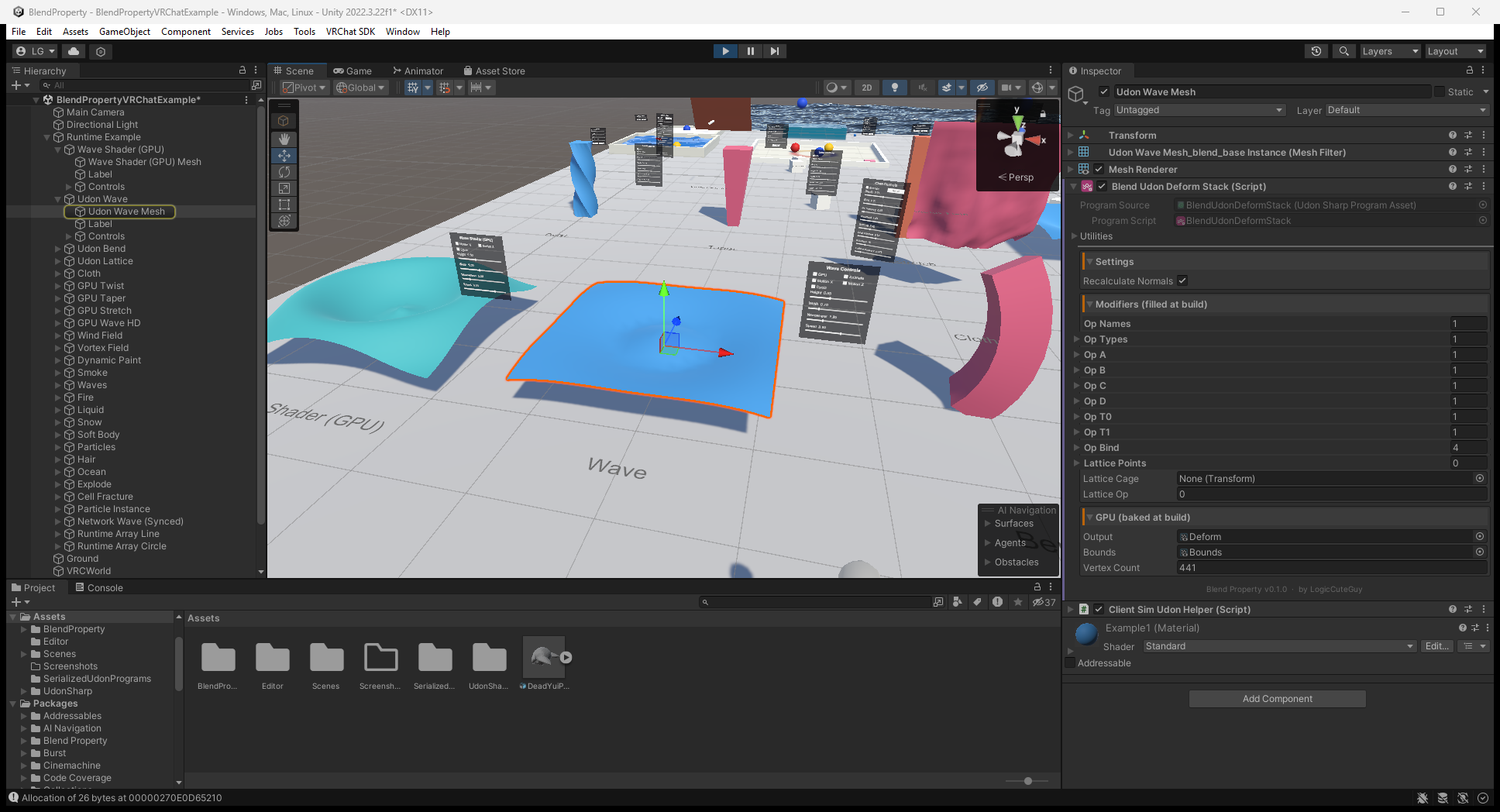This screenshot has height=812, width=1500.
Task: Click the Edit... shader button
Action: pyautogui.click(x=1437, y=646)
